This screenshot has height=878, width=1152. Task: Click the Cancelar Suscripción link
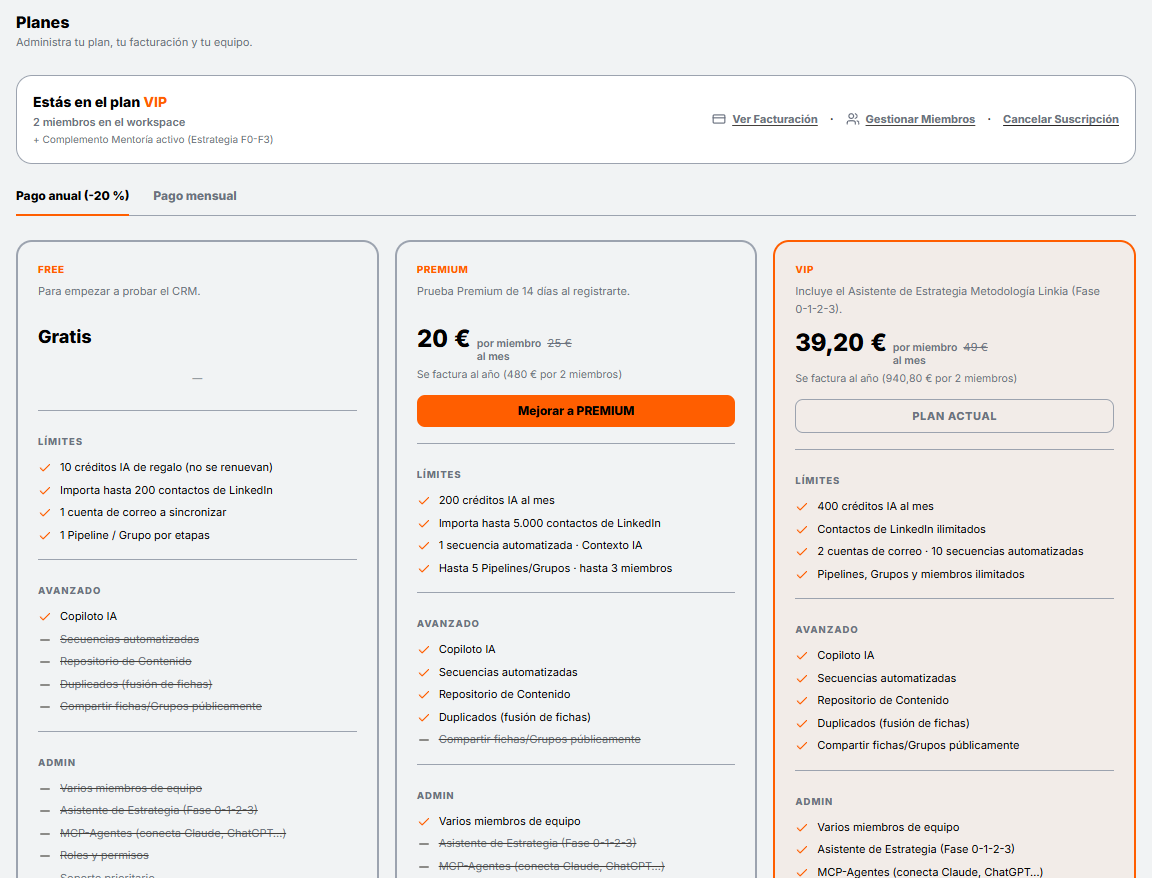[1060, 119]
